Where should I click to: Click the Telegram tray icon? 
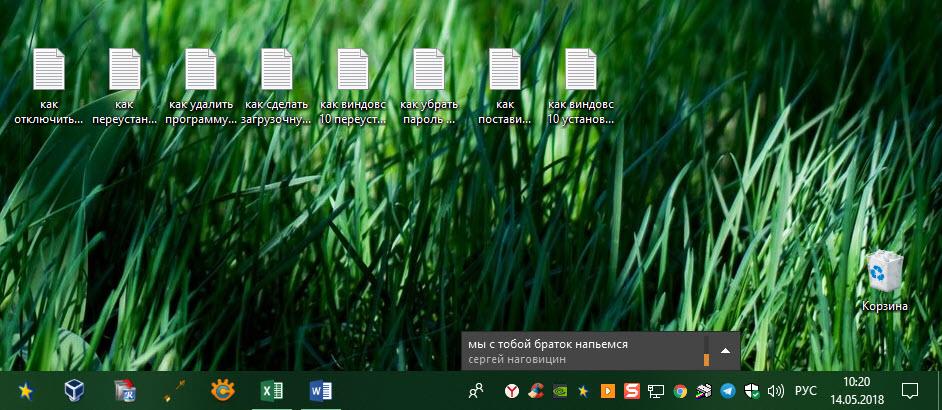coord(727,391)
